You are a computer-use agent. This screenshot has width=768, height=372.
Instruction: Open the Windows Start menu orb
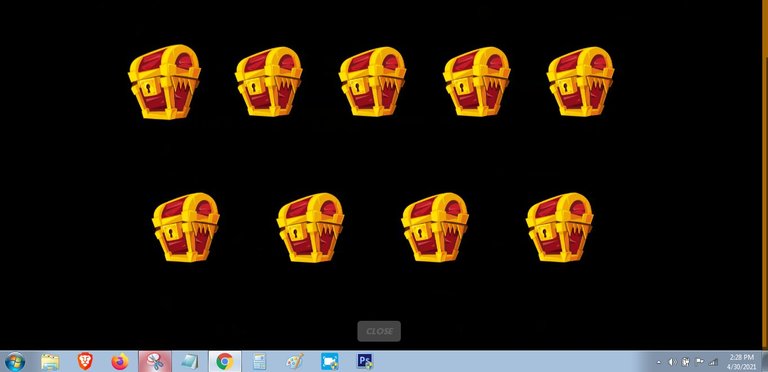[15, 362]
